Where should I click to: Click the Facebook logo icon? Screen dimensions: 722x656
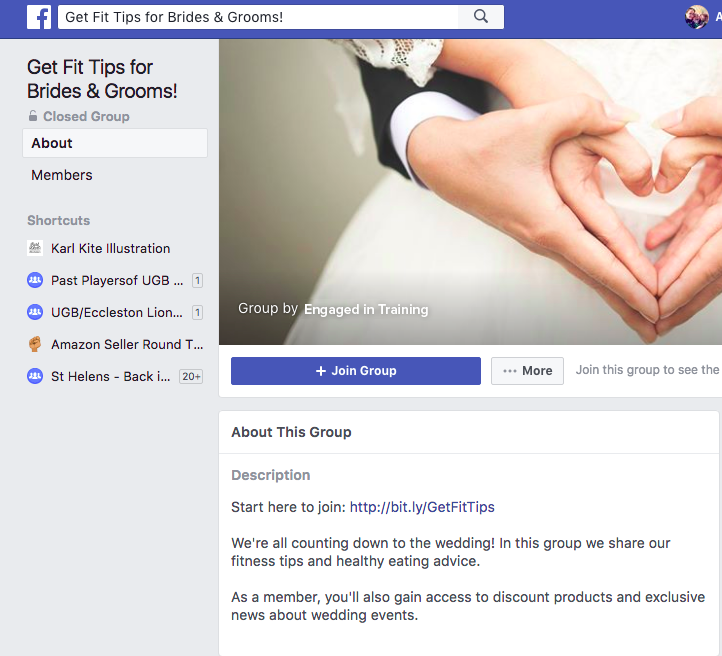coord(39,17)
